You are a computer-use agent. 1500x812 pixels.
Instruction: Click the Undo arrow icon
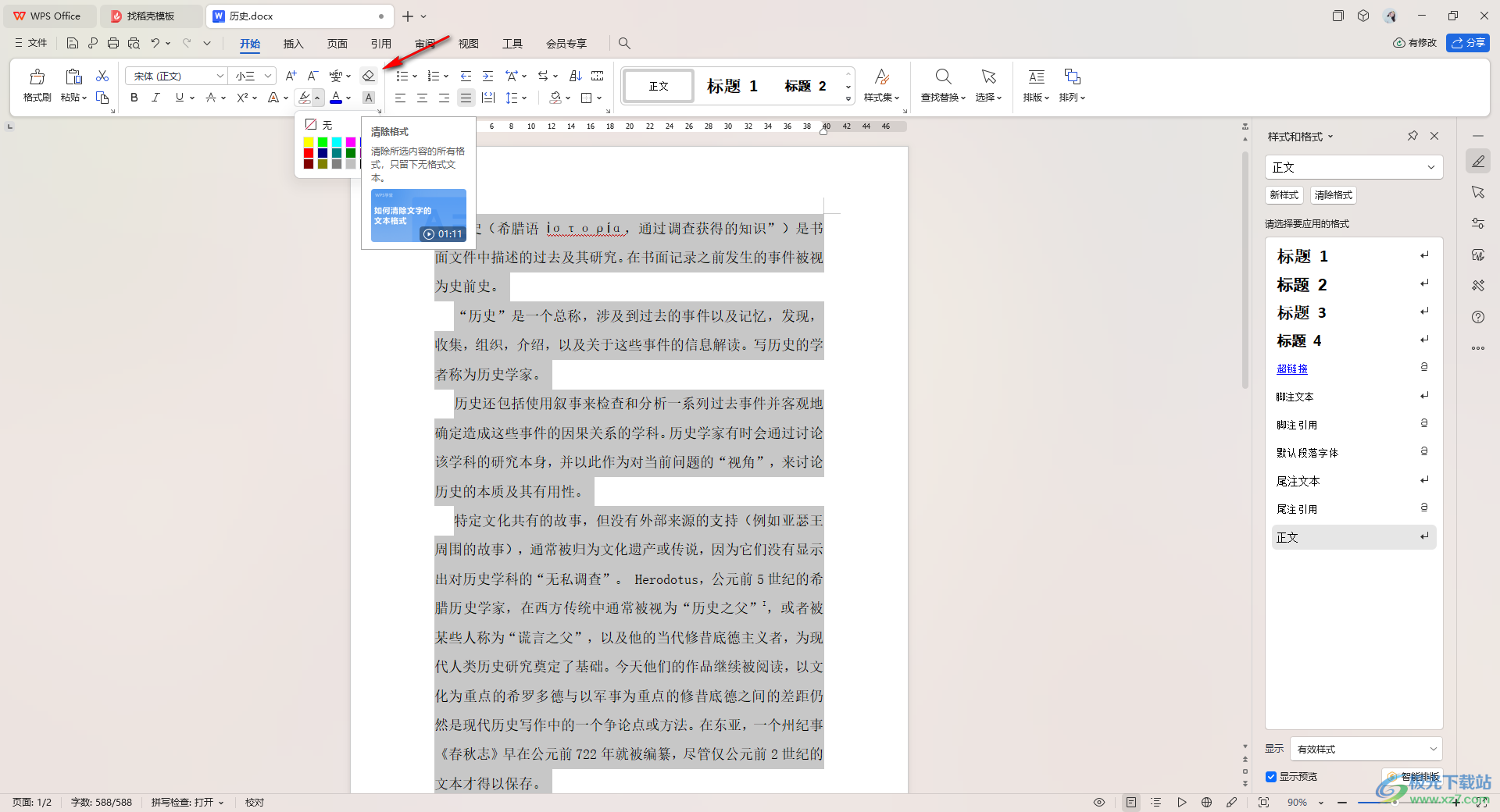pyautogui.click(x=155, y=43)
